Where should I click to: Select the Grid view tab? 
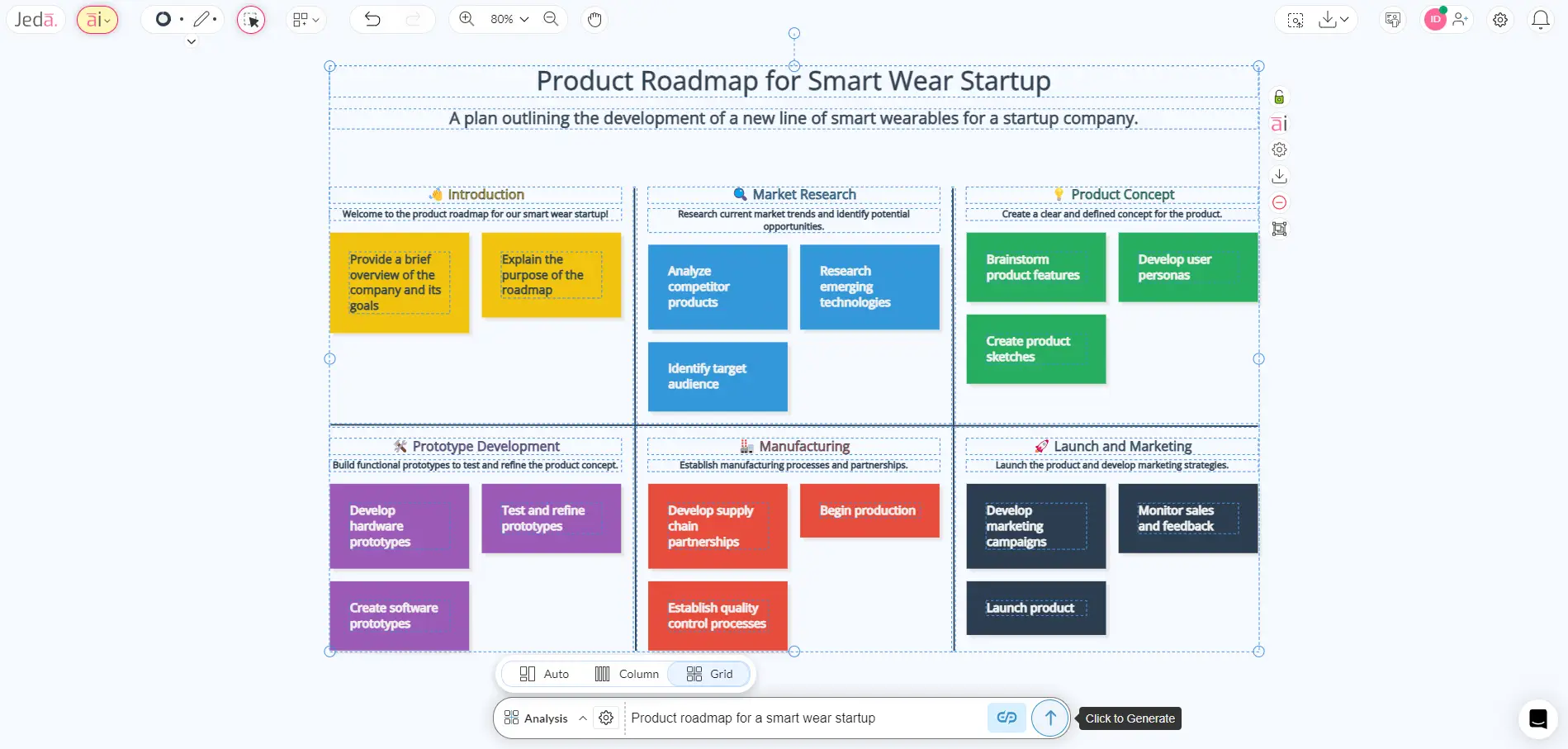click(708, 674)
